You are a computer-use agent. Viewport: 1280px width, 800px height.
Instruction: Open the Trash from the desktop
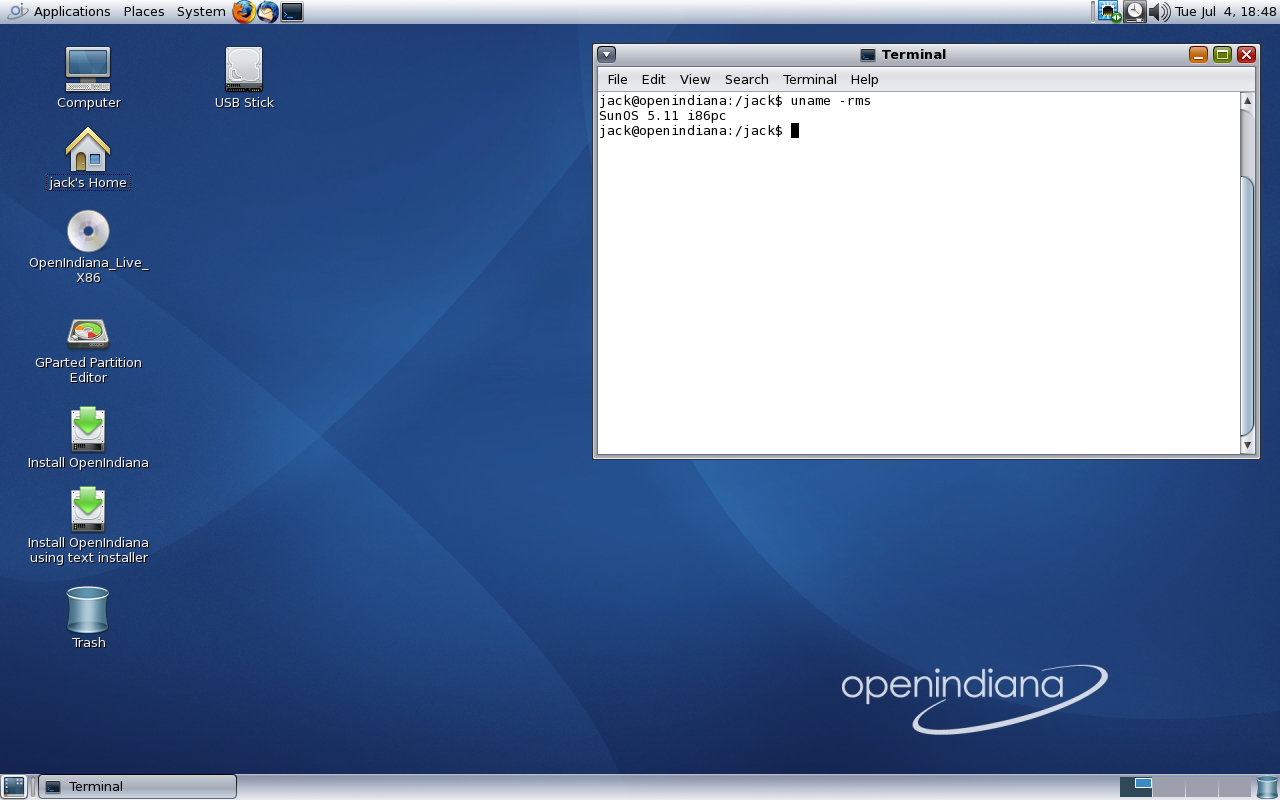pyautogui.click(x=88, y=614)
